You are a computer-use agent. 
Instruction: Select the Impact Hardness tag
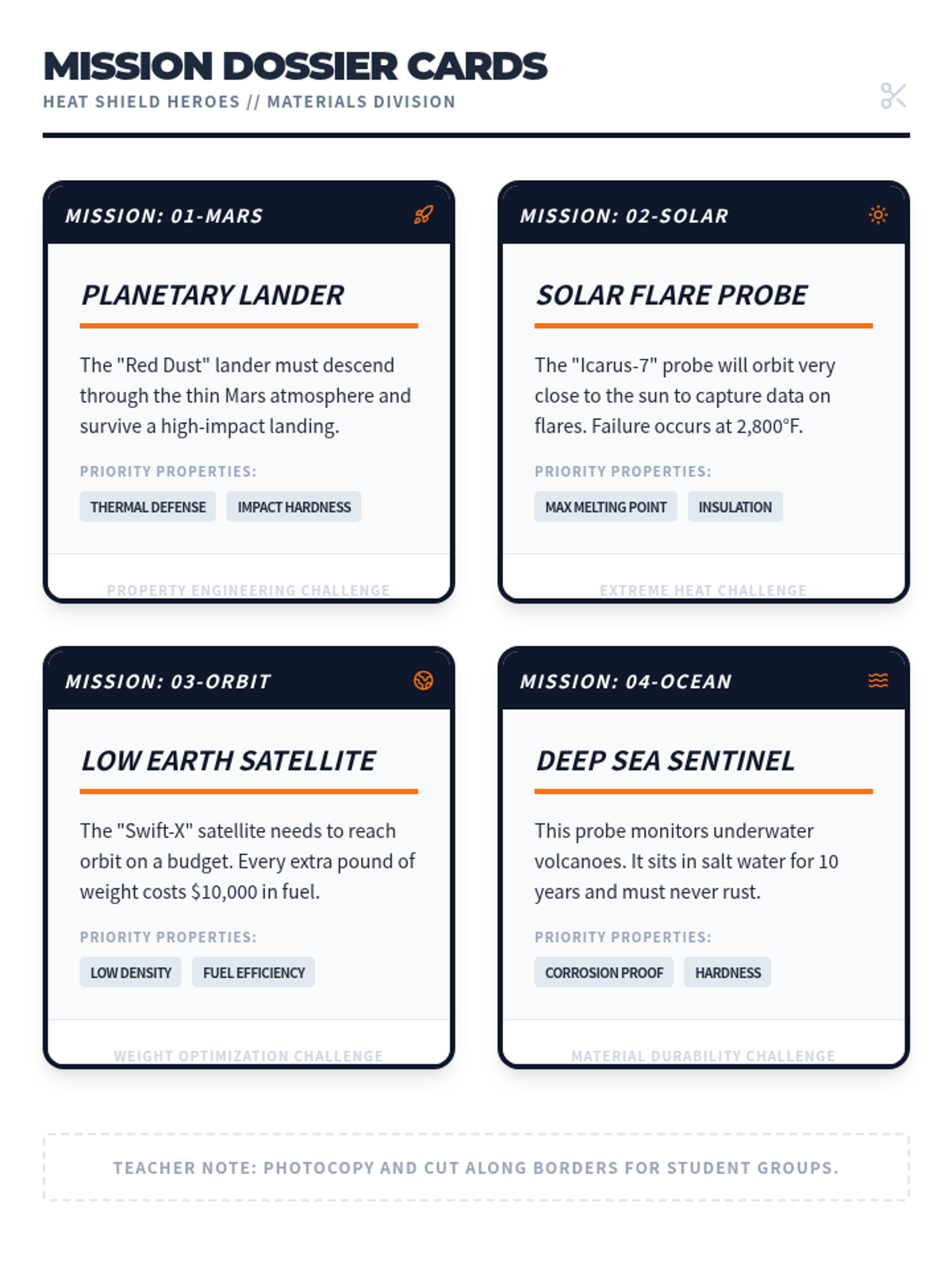pos(294,507)
